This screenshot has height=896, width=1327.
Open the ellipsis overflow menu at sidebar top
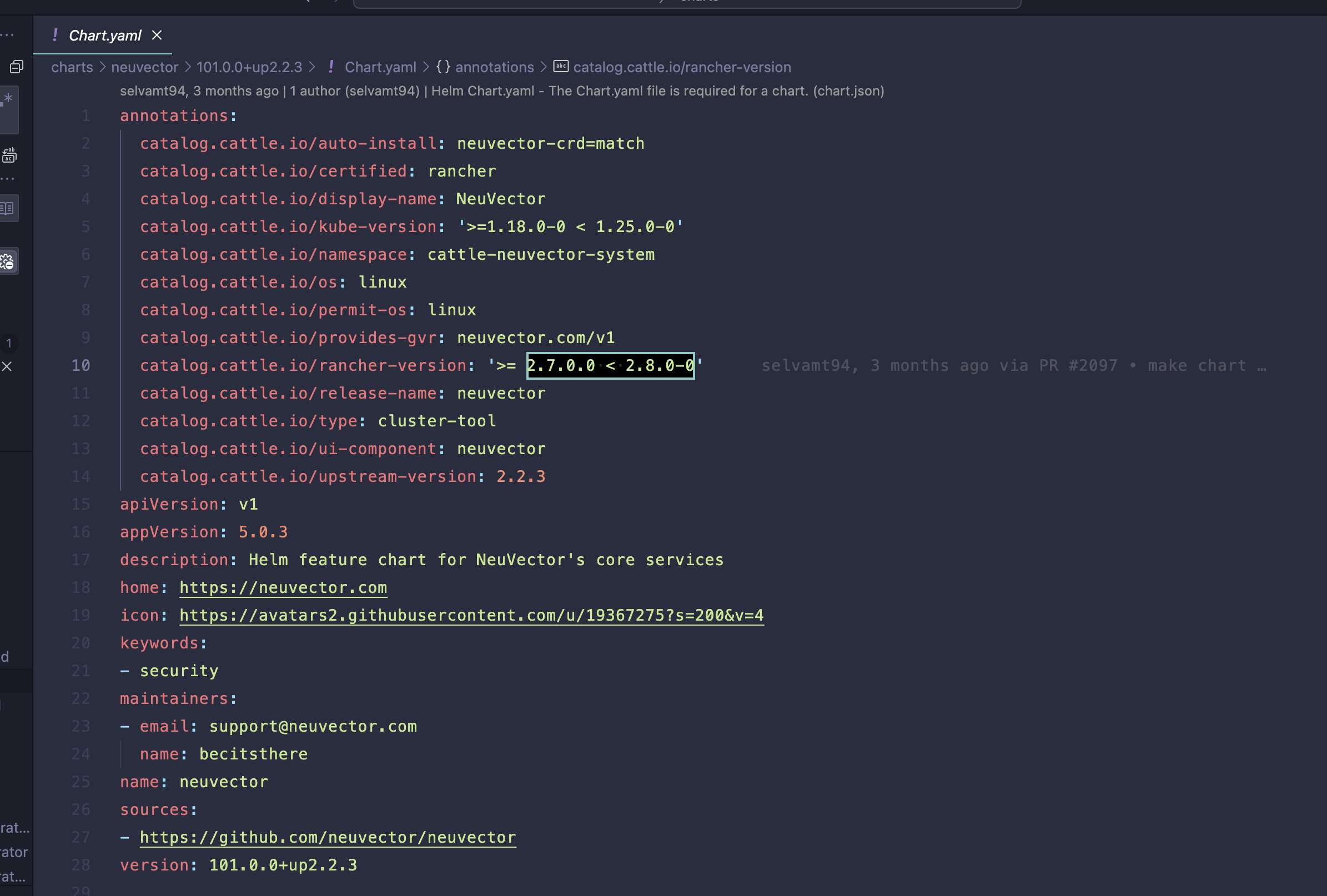pos(8,34)
